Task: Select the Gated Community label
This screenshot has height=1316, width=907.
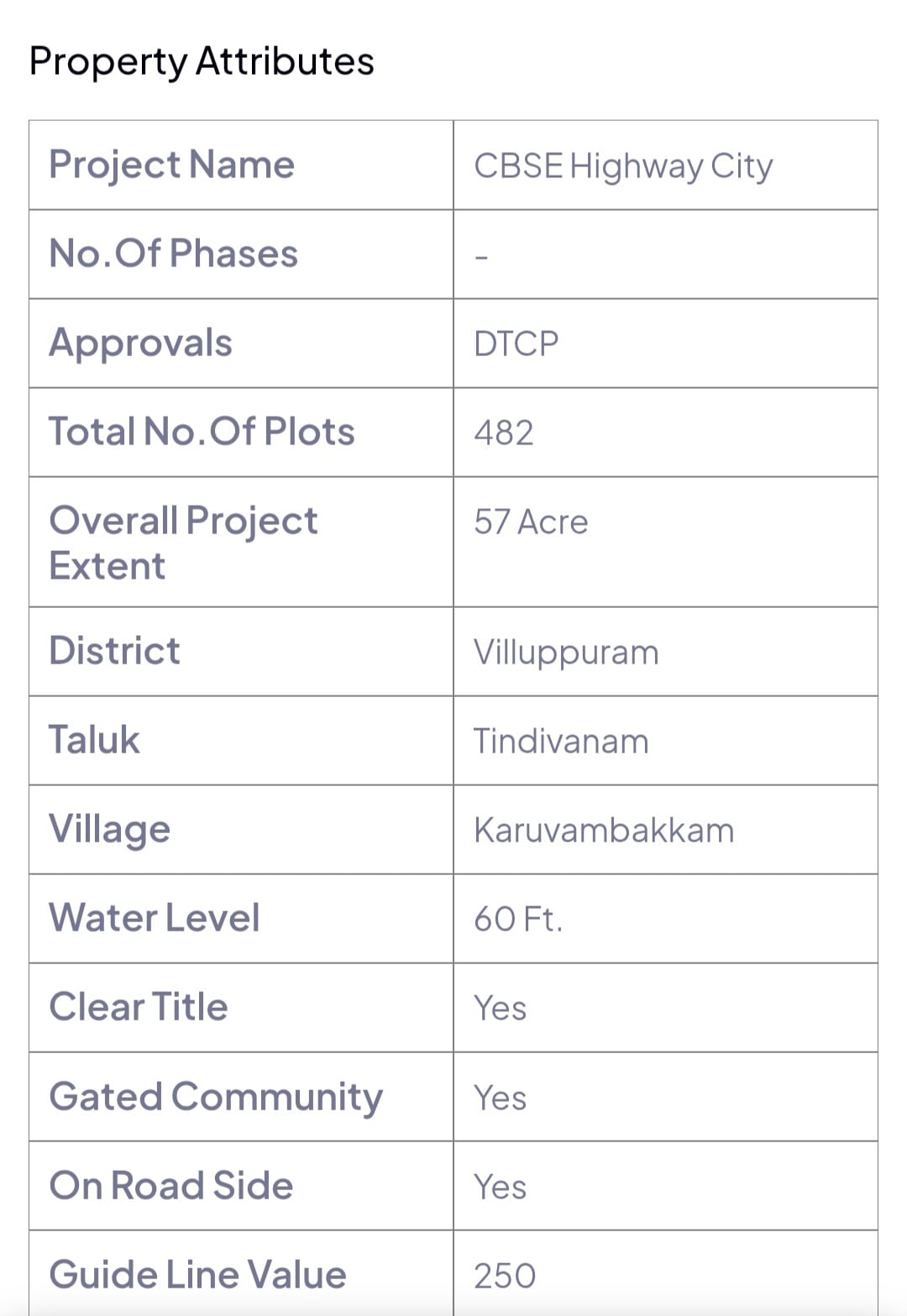Action: coord(216,1096)
